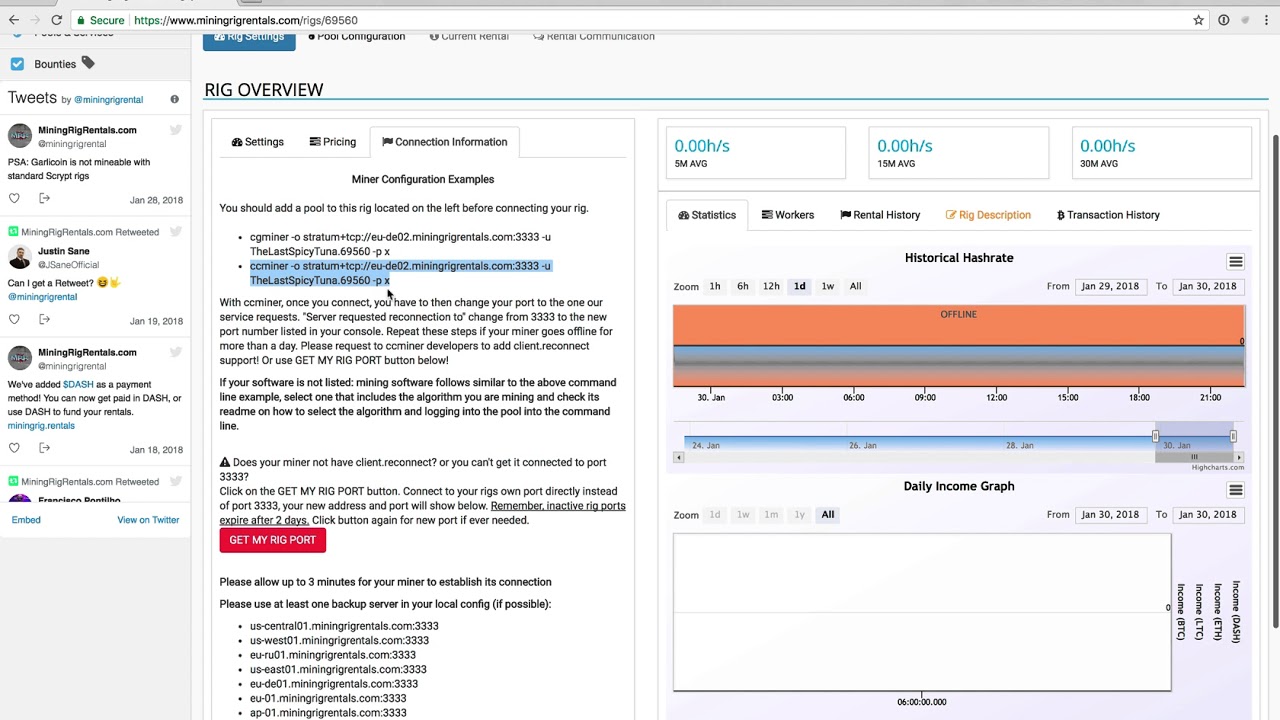Set hashrate zoom to 6h
Viewport: 1280px width, 720px height.
click(x=743, y=286)
